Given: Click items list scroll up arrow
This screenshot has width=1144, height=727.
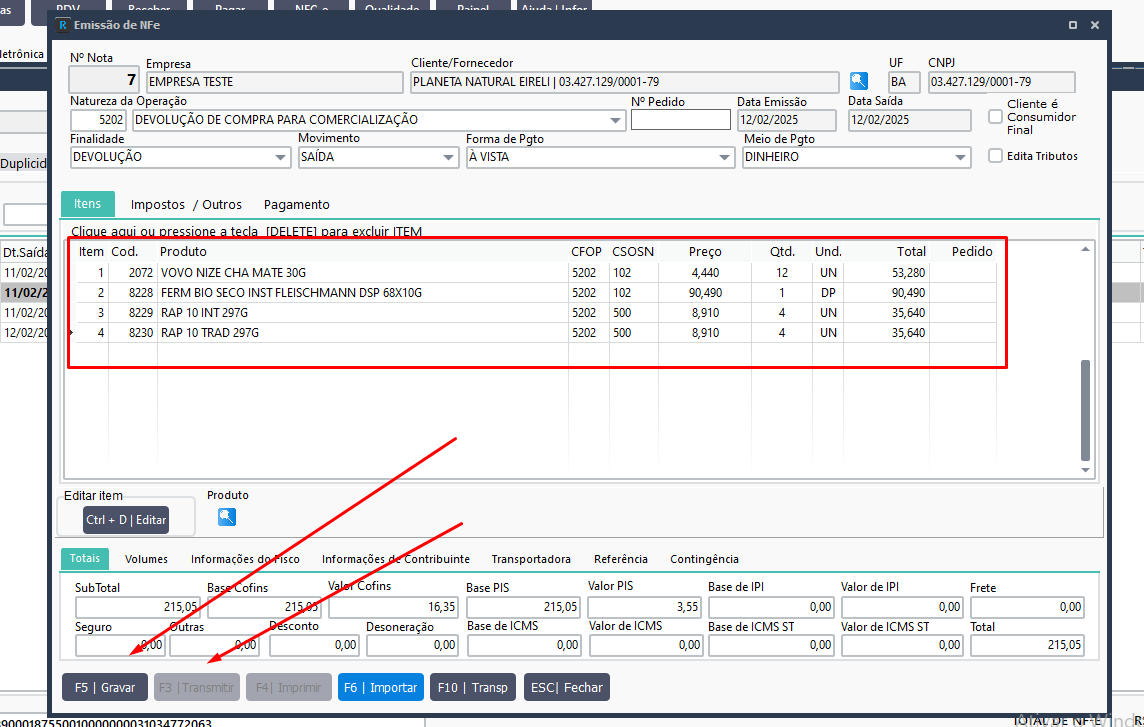Looking at the screenshot, I should tap(1086, 250).
